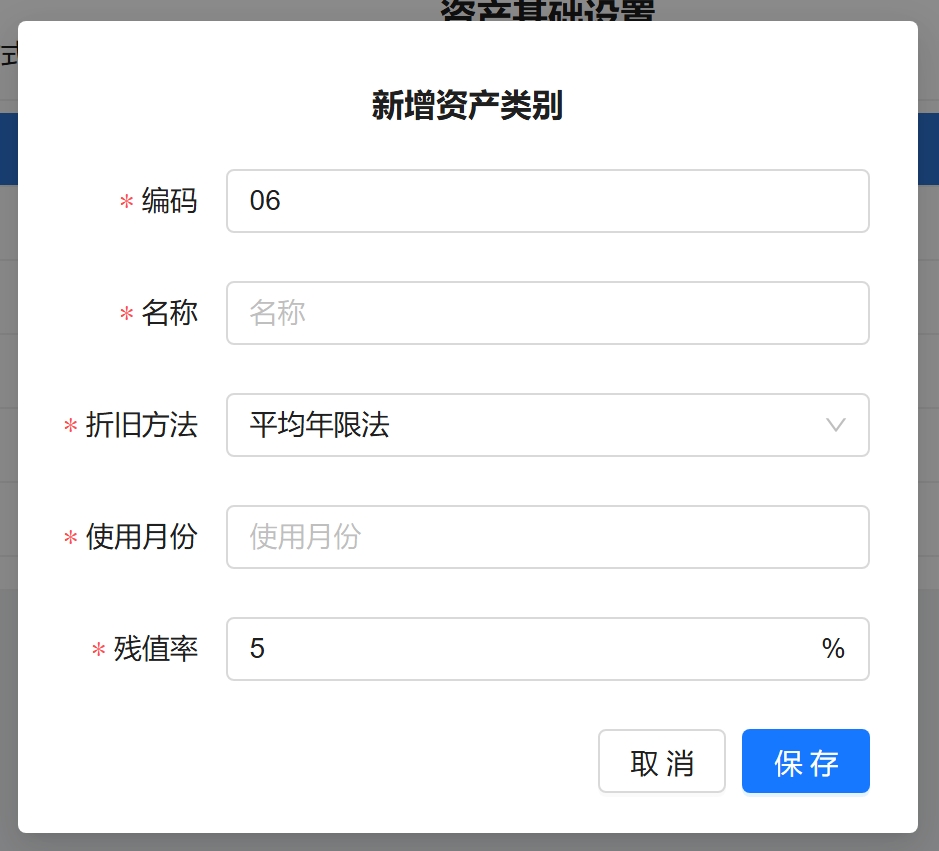This screenshot has width=939, height=851.
Task: Focus the 使用月份 input field
Action: [547, 537]
